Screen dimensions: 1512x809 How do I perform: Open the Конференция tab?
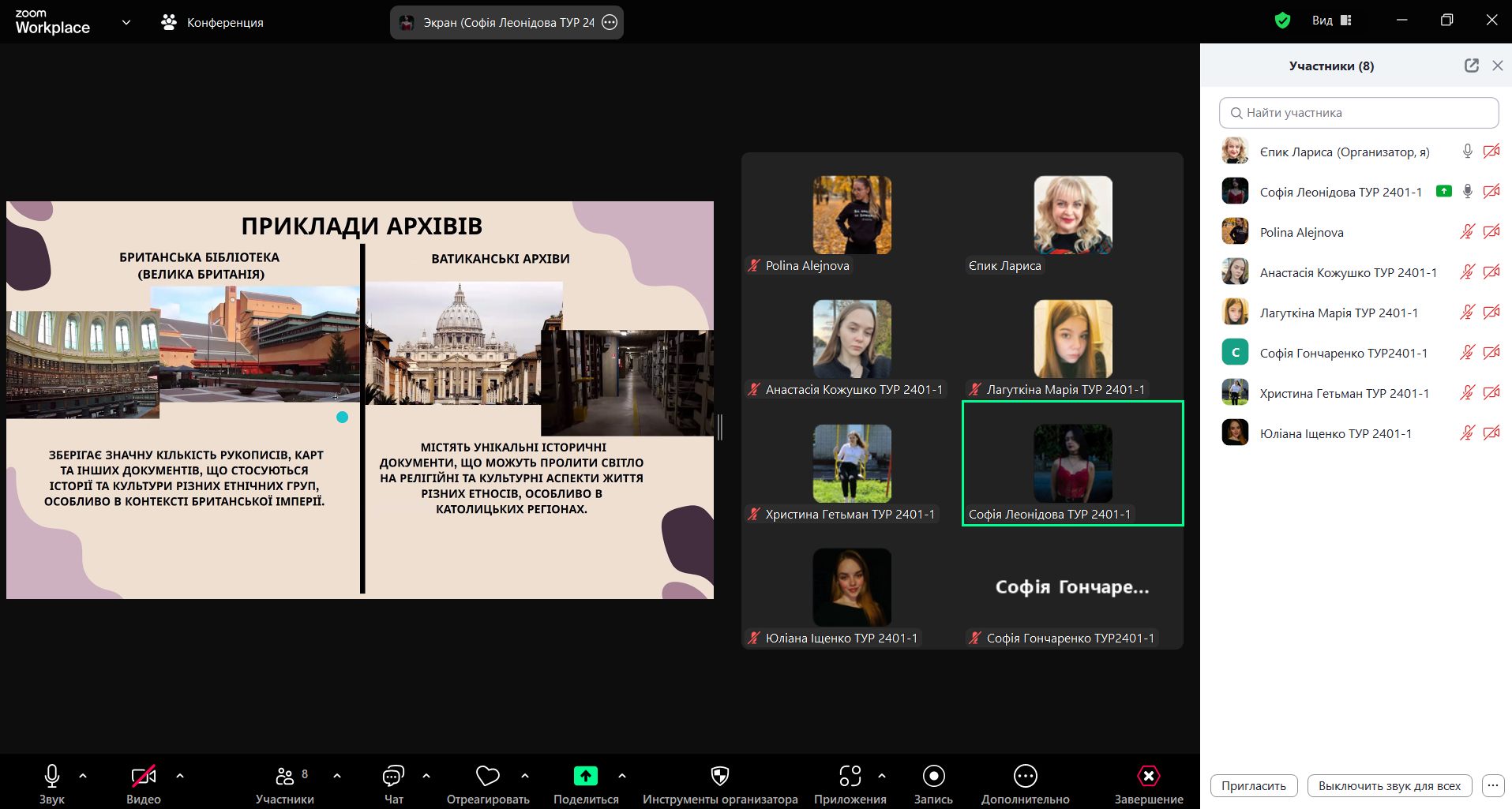click(212, 22)
